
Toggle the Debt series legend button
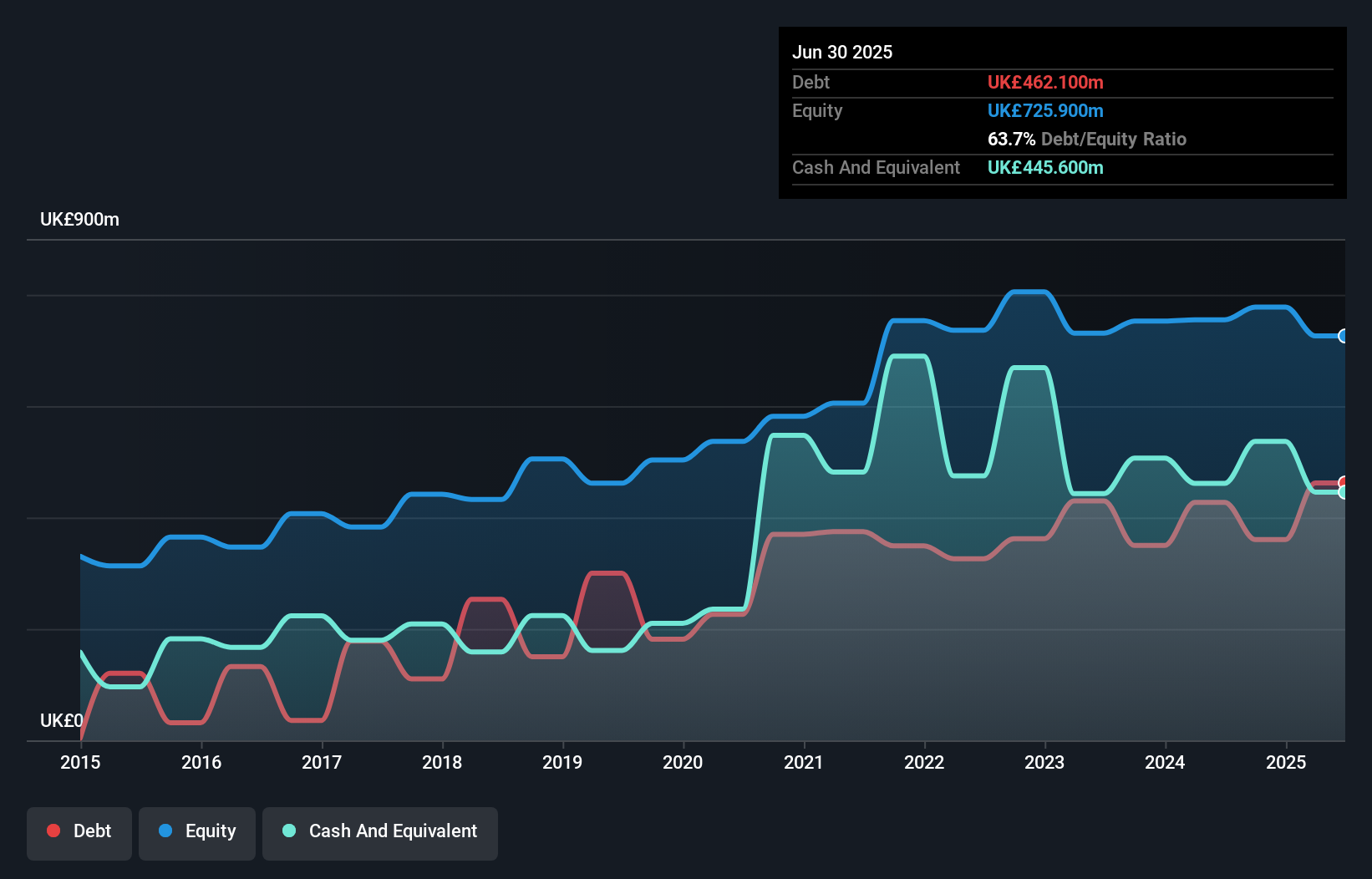pyautogui.click(x=79, y=832)
